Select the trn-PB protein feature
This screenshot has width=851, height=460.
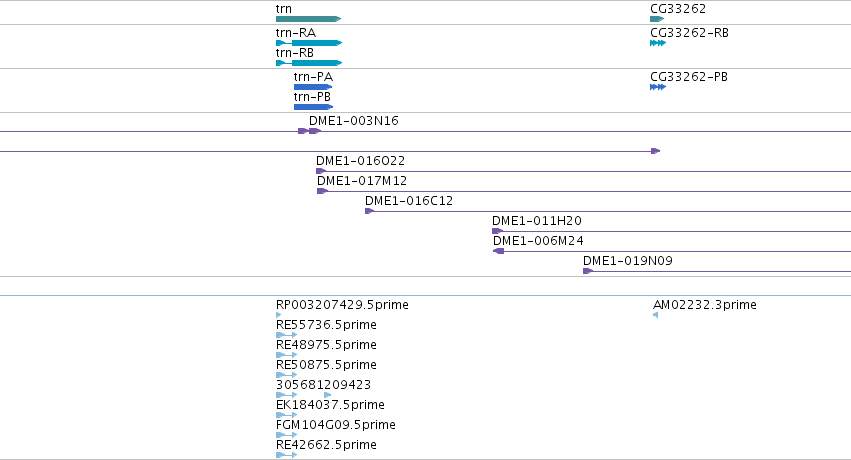click(313, 107)
